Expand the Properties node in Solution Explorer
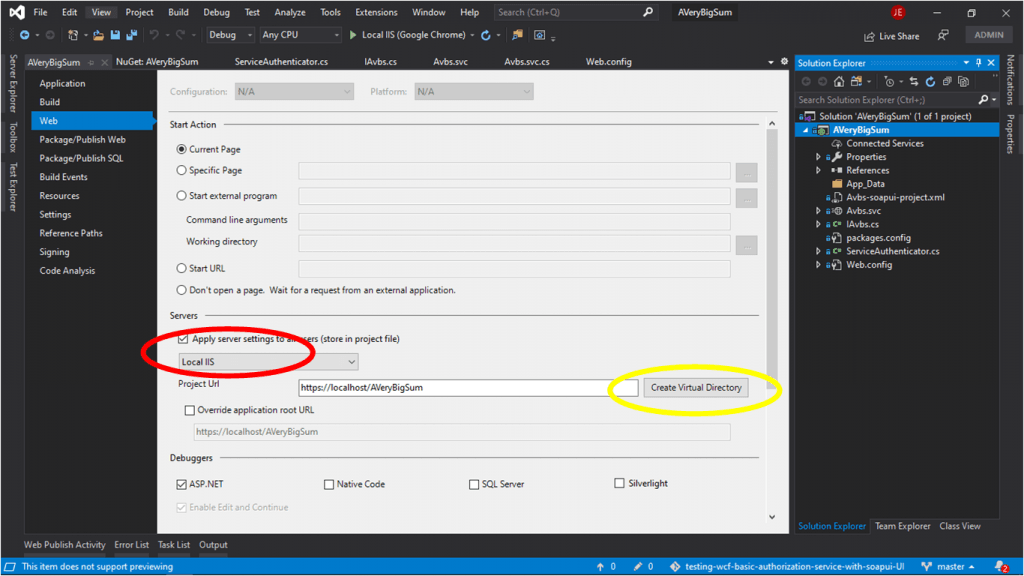1024x576 pixels. 818,157
